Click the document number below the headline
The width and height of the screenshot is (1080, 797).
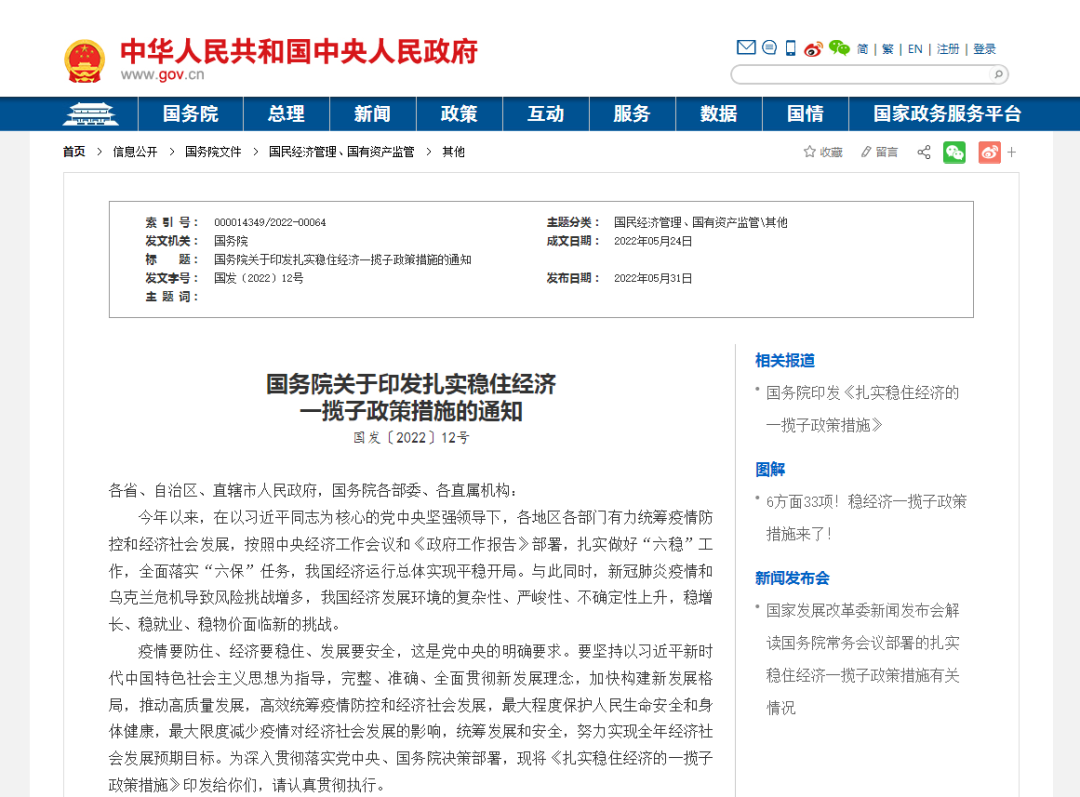click(x=411, y=437)
